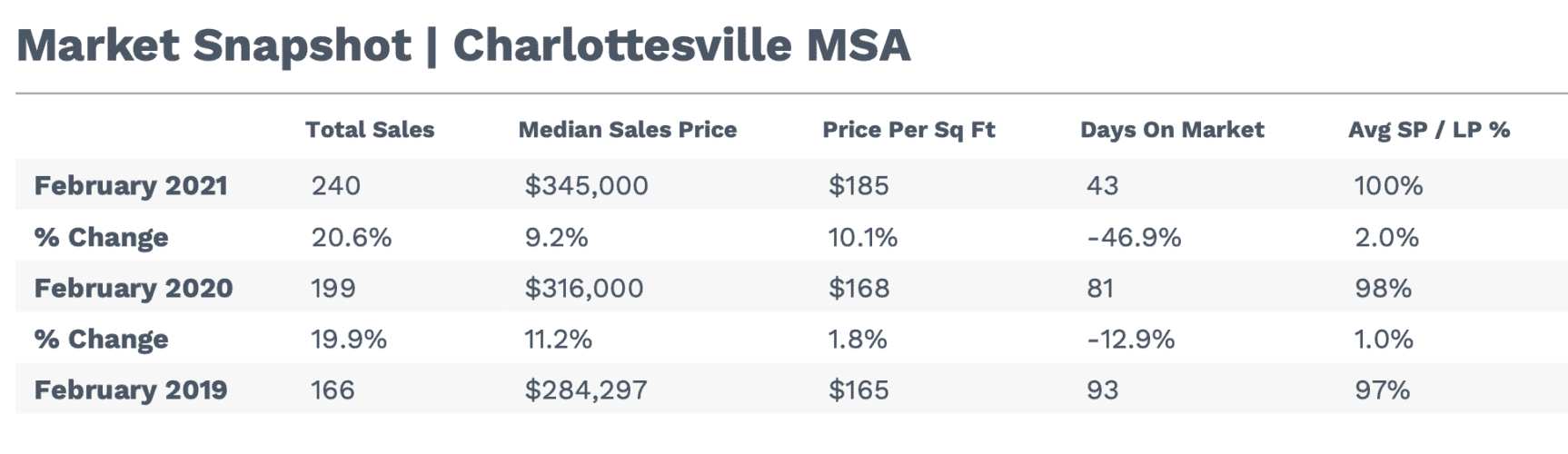Select the -46.9% days on market change
The image size is (1568, 454).
(x=1134, y=237)
